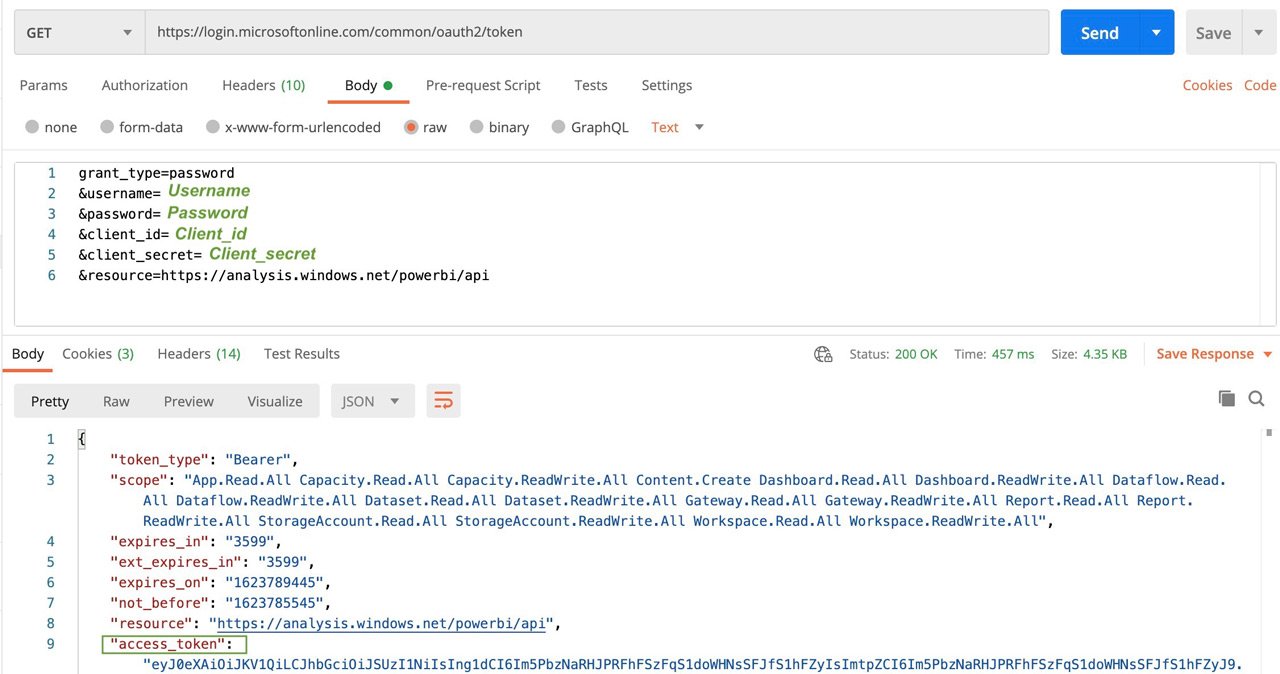1280x674 pixels.
Task: Select the request Body tab
Action: tap(368, 85)
